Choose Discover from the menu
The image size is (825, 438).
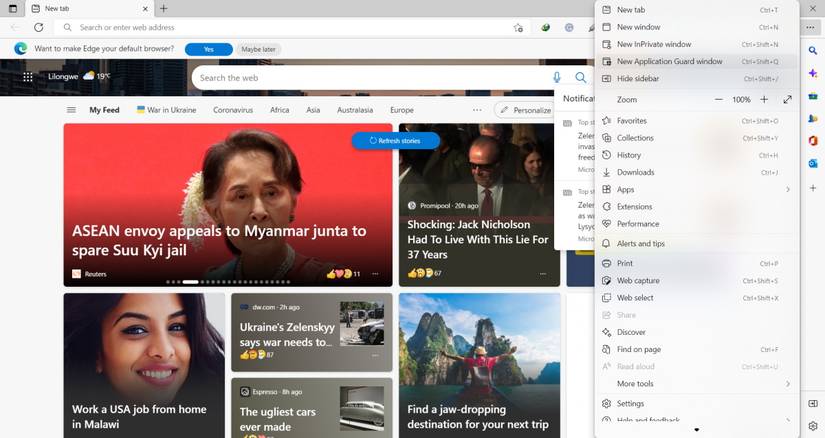pos(697,332)
